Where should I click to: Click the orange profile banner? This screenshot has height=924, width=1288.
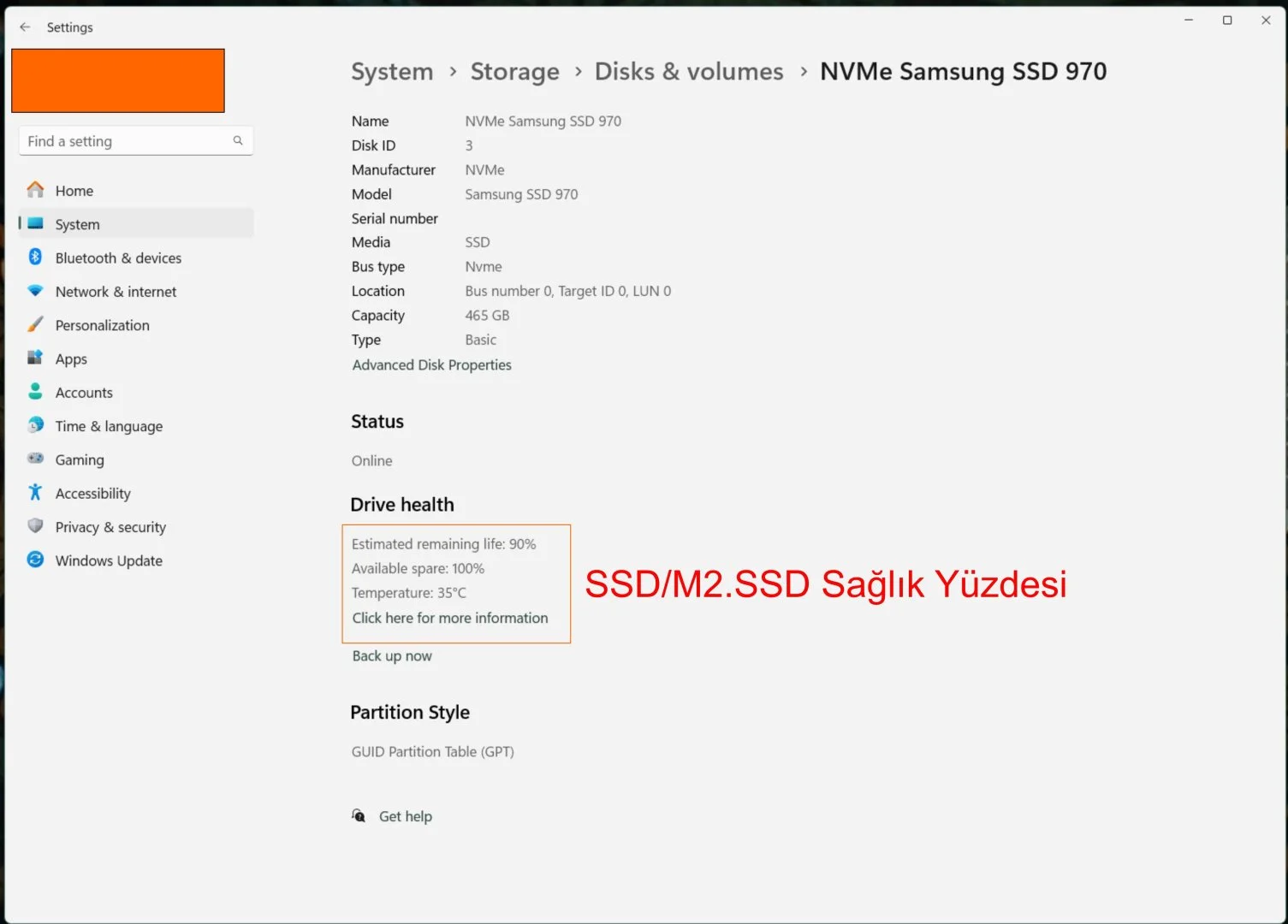click(118, 80)
